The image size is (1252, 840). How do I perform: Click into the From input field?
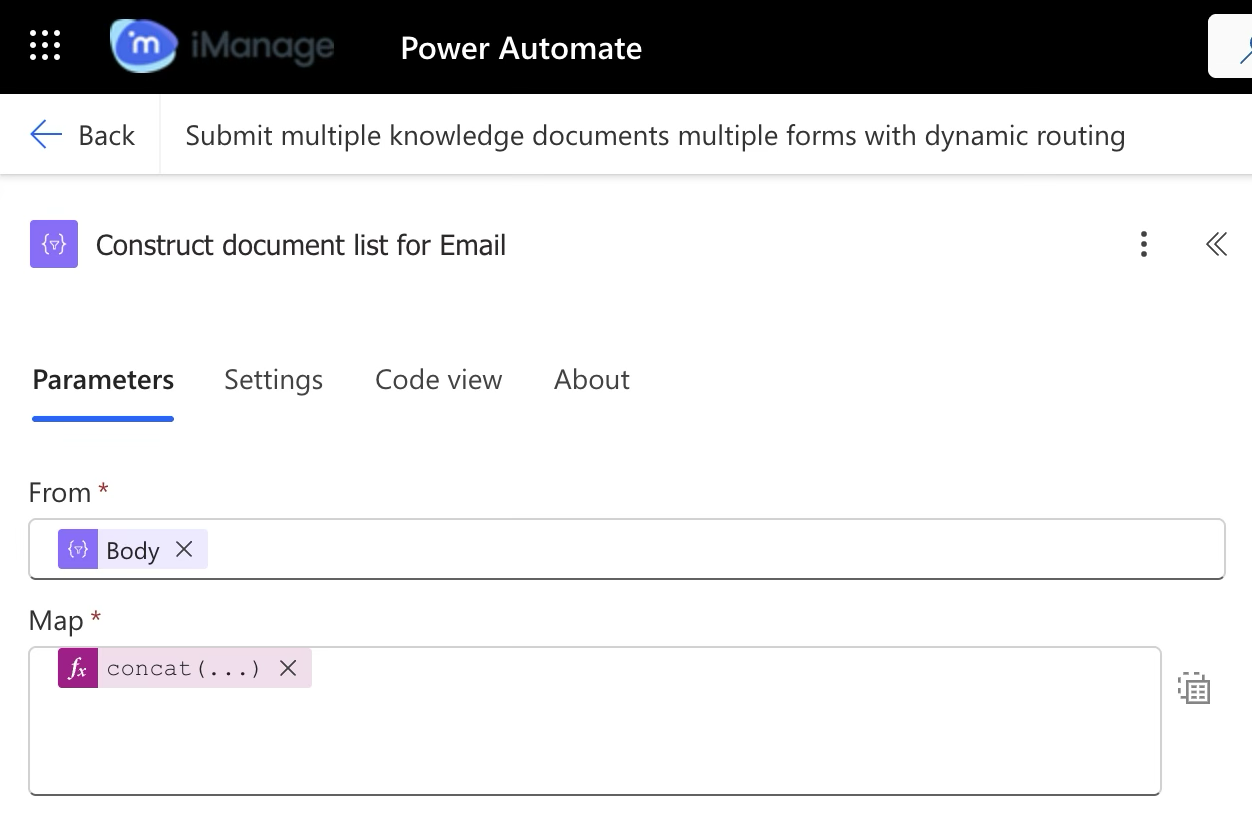click(627, 549)
